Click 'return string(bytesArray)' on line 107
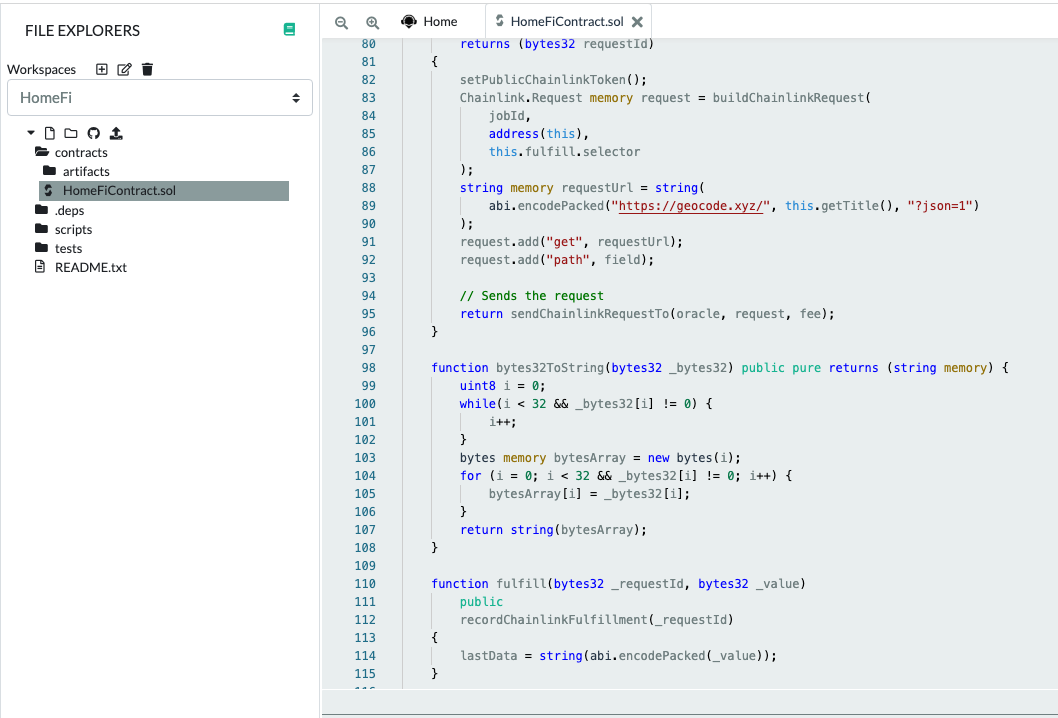Screen dimensions: 1058x718 [x=553, y=529]
